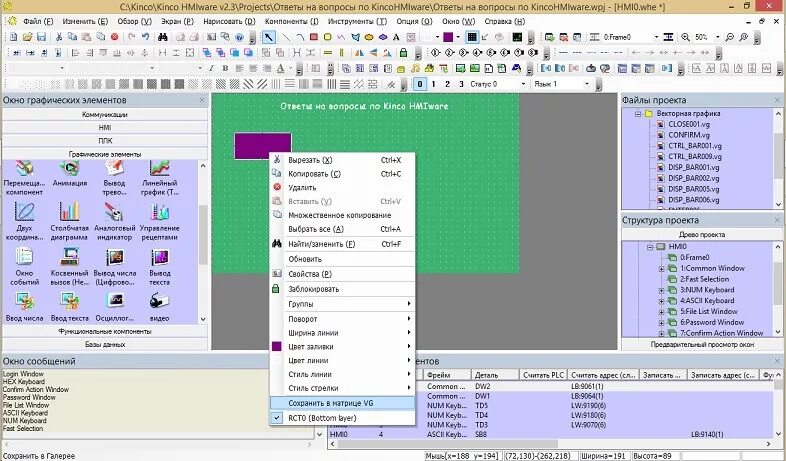Switch to state 0 button
The width and height of the screenshot is (786, 461).
pos(420,84)
